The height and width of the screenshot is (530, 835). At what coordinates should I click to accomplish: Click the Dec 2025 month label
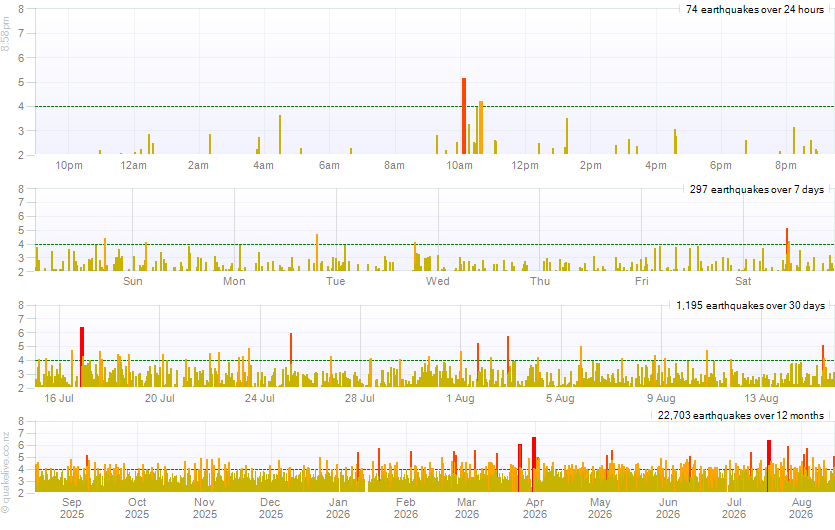point(271,508)
